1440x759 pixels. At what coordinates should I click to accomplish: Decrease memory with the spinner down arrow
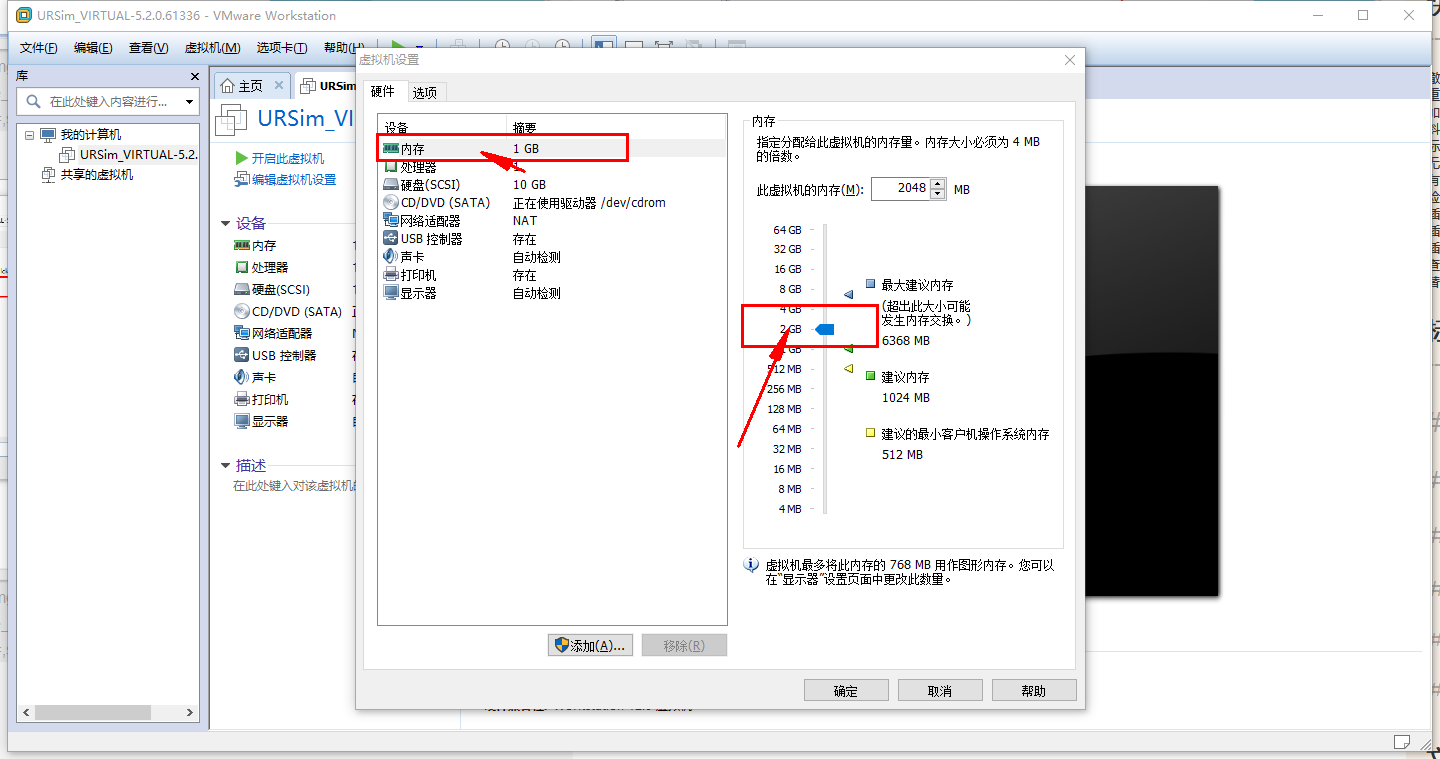[938, 194]
